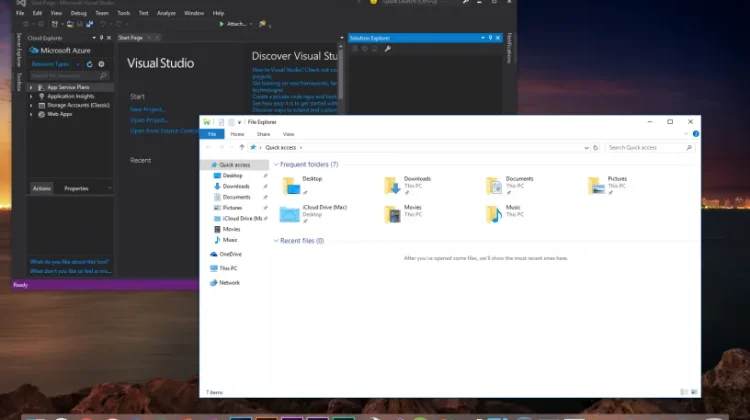Viewport: 750px width, 420px height.
Task: Switch to Properties tab in Cloud Explorer
Action: pyautogui.click(x=76, y=188)
